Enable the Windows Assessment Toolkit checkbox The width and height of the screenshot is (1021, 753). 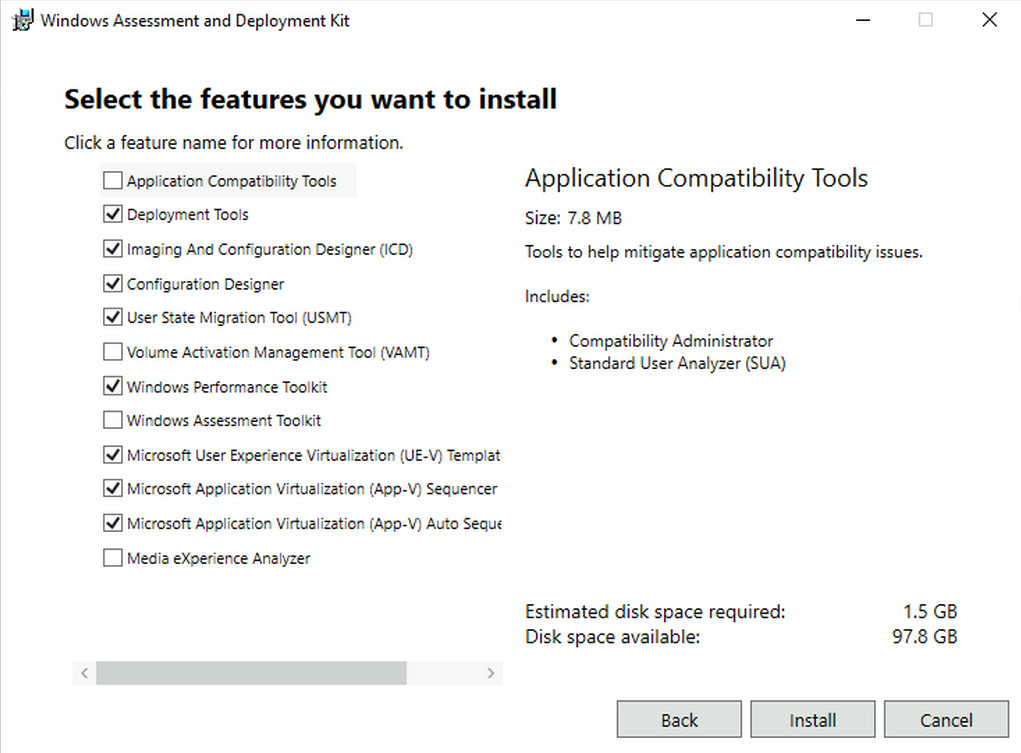click(113, 420)
